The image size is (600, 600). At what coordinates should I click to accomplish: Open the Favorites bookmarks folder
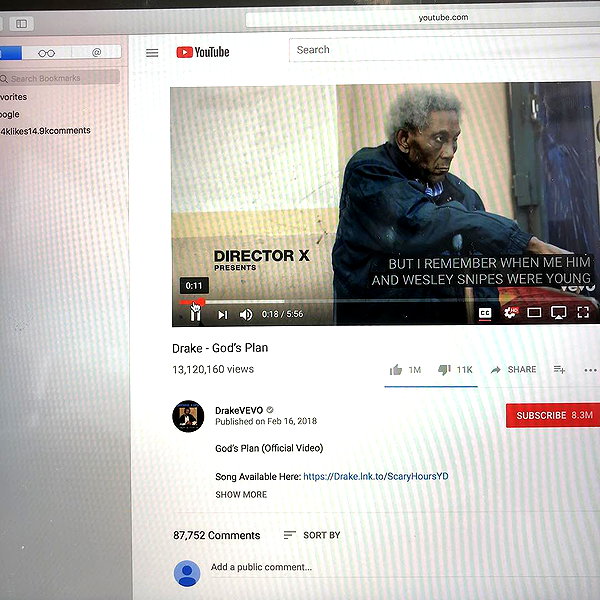[13, 97]
